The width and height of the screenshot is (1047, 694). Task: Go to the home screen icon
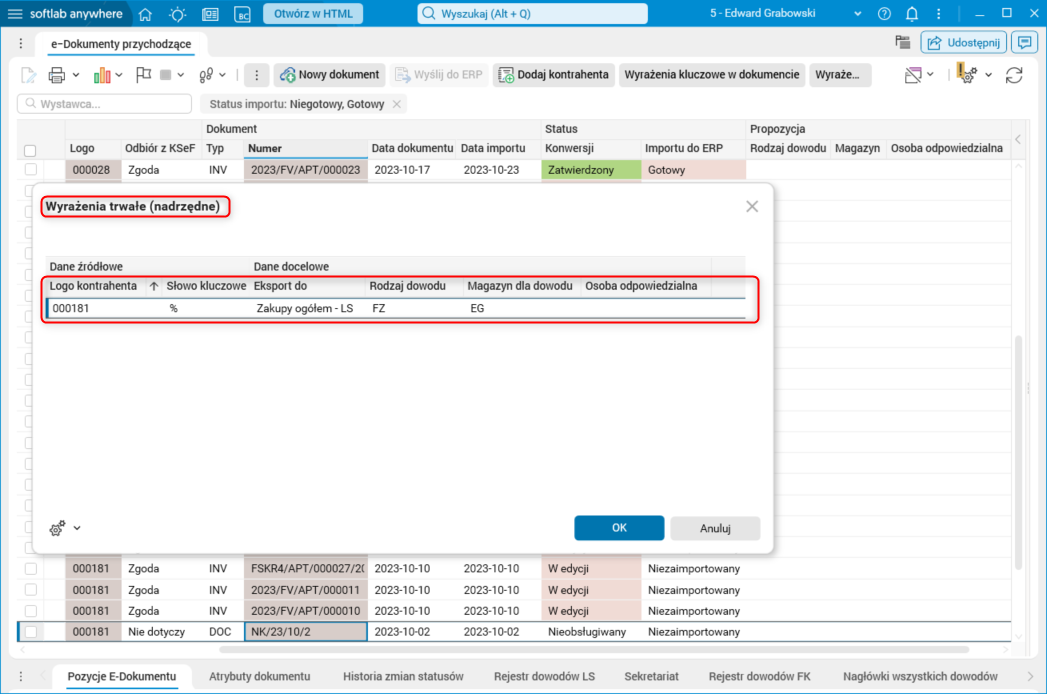coord(145,14)
